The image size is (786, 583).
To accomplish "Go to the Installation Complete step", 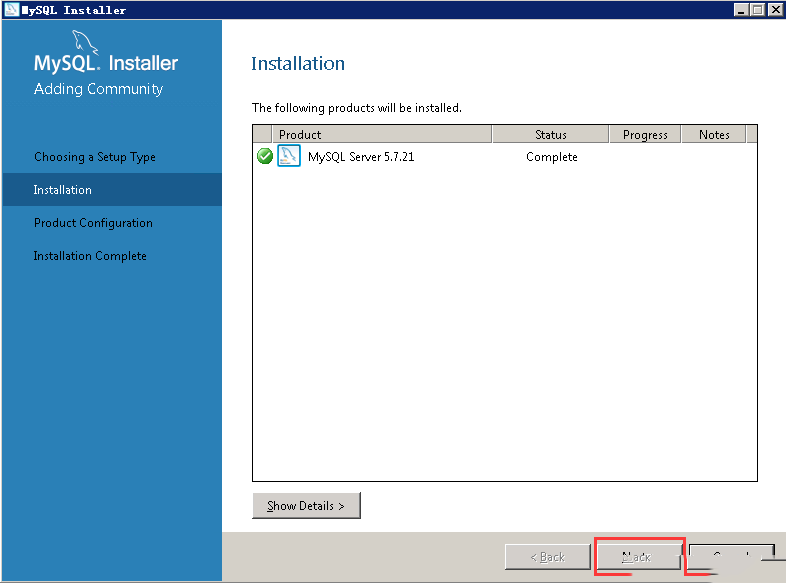I will 90,256.
